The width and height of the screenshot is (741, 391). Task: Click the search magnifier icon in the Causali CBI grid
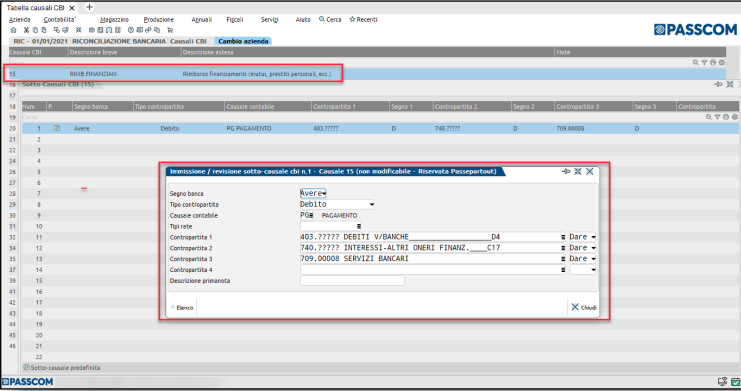tap(696, 62)
